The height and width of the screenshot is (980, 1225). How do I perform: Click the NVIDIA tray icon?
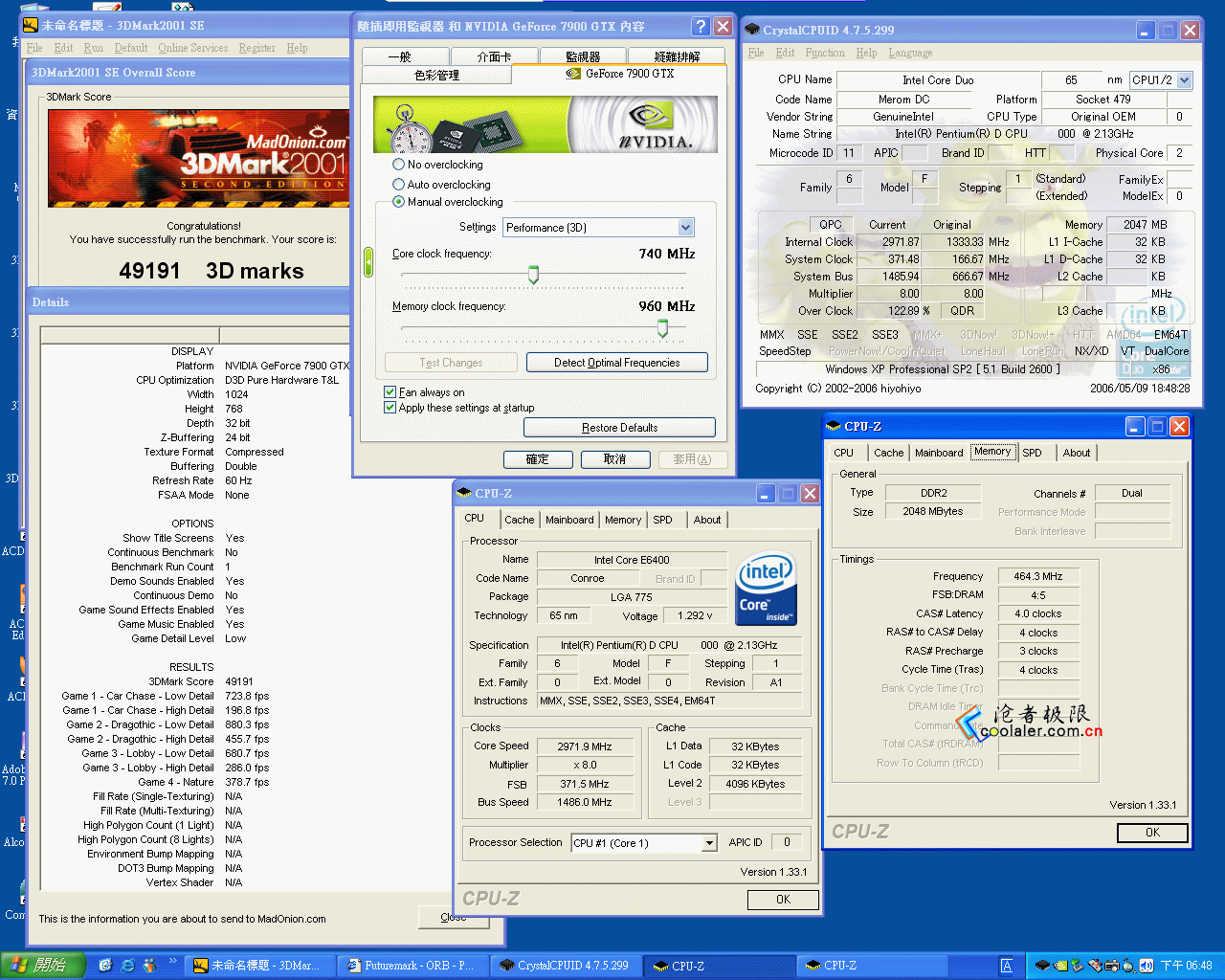pos(1060,966)
